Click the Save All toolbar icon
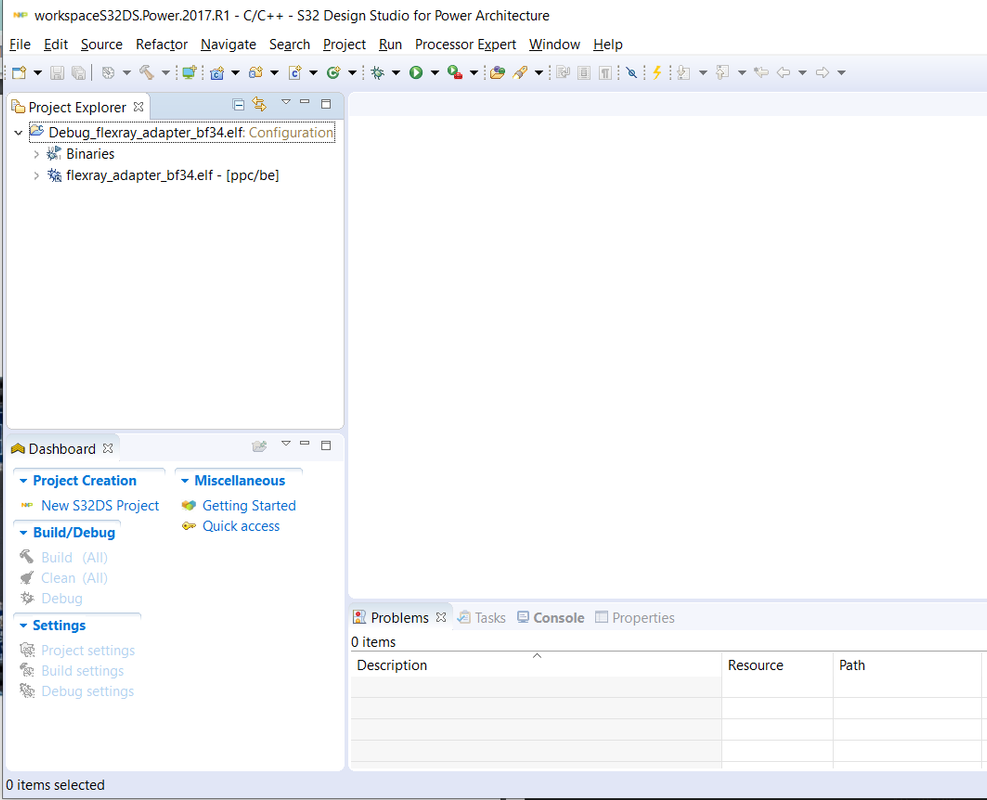Screen dimensions: 987x800 (79, 72)
